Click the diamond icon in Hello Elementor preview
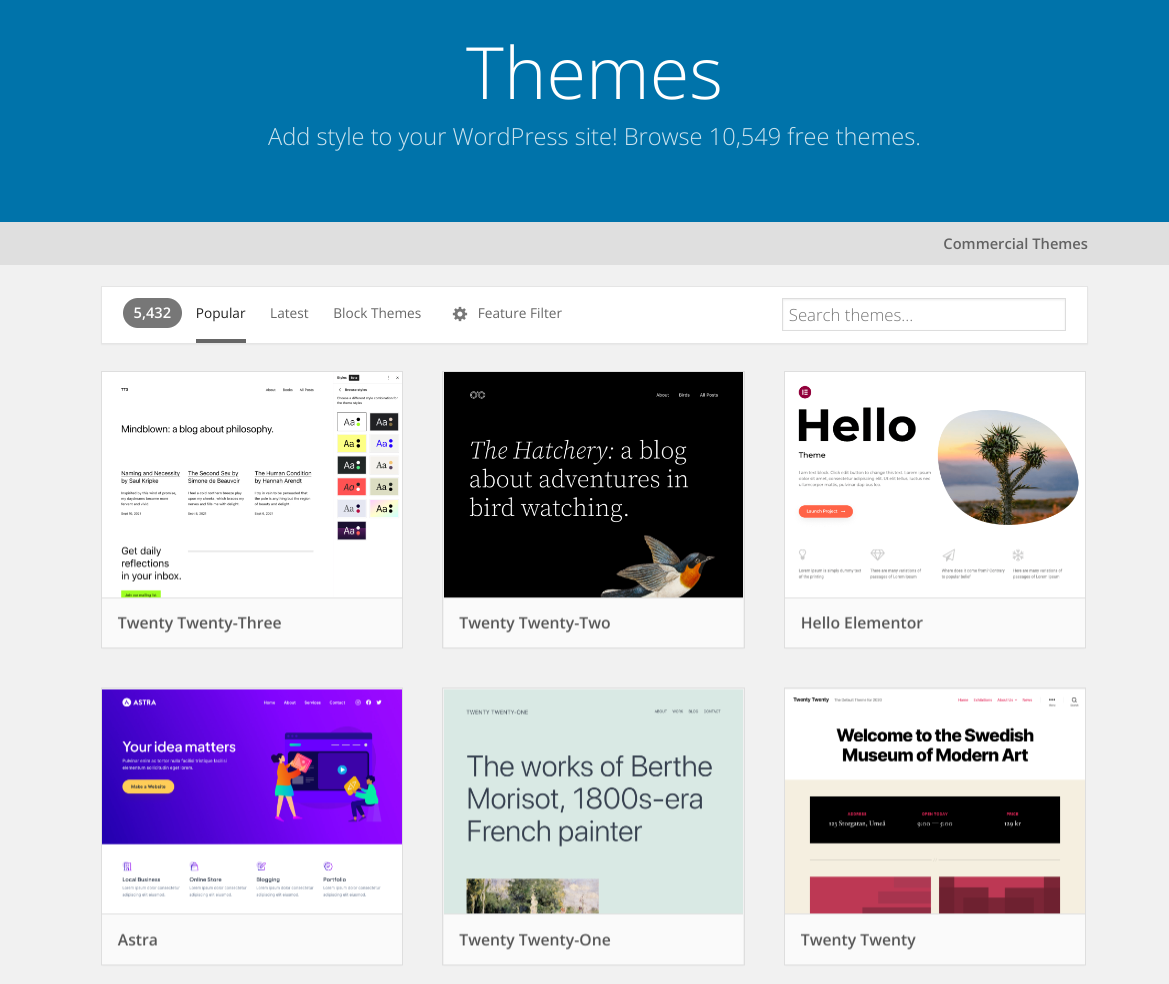This screenshot has width=1169, height=984. coord(877,554)
